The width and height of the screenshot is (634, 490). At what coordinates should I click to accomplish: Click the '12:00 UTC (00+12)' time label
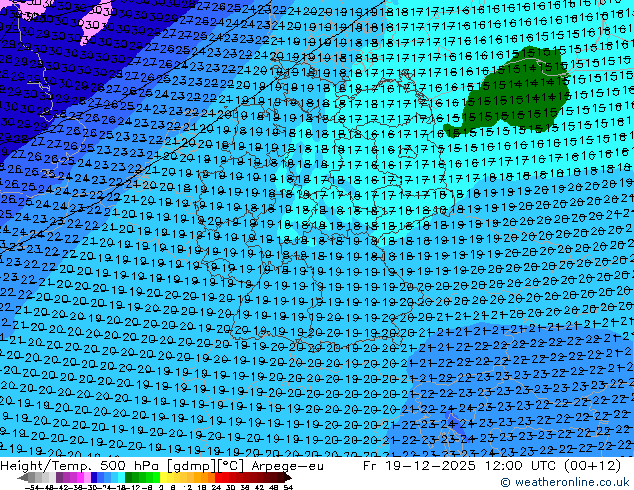click(553, 466)
